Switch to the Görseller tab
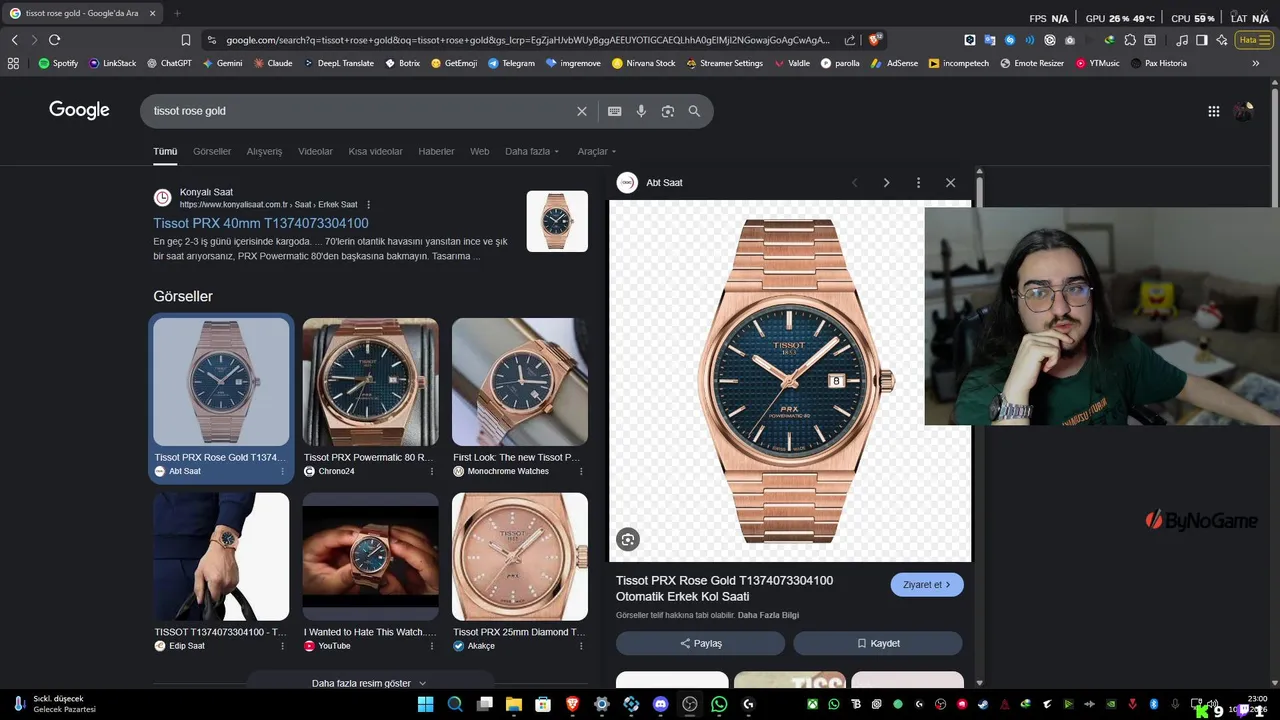This screenshot has height=720, width=1280. [x=212, y=152]
